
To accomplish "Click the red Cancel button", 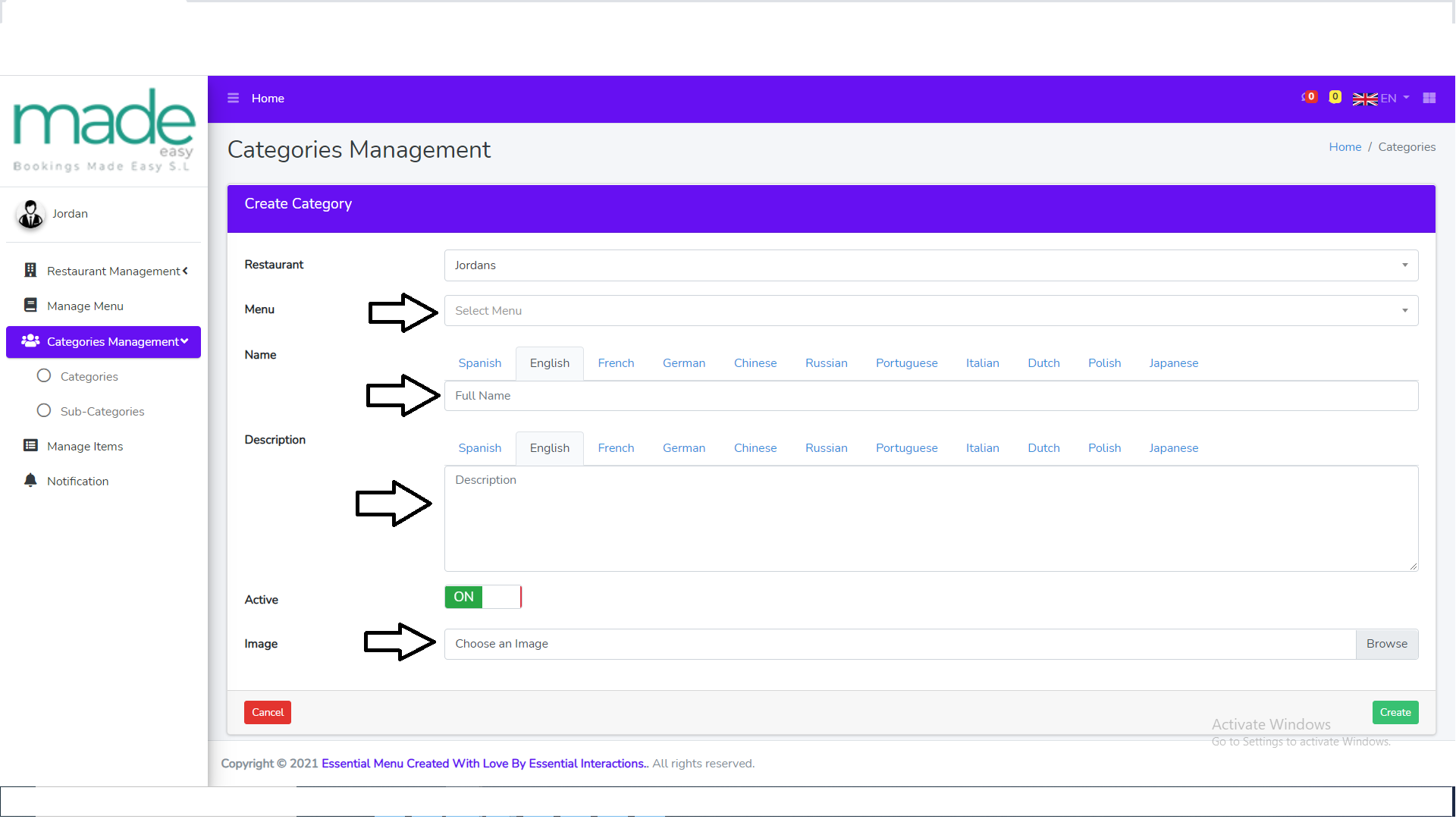I will pos(268,713).
